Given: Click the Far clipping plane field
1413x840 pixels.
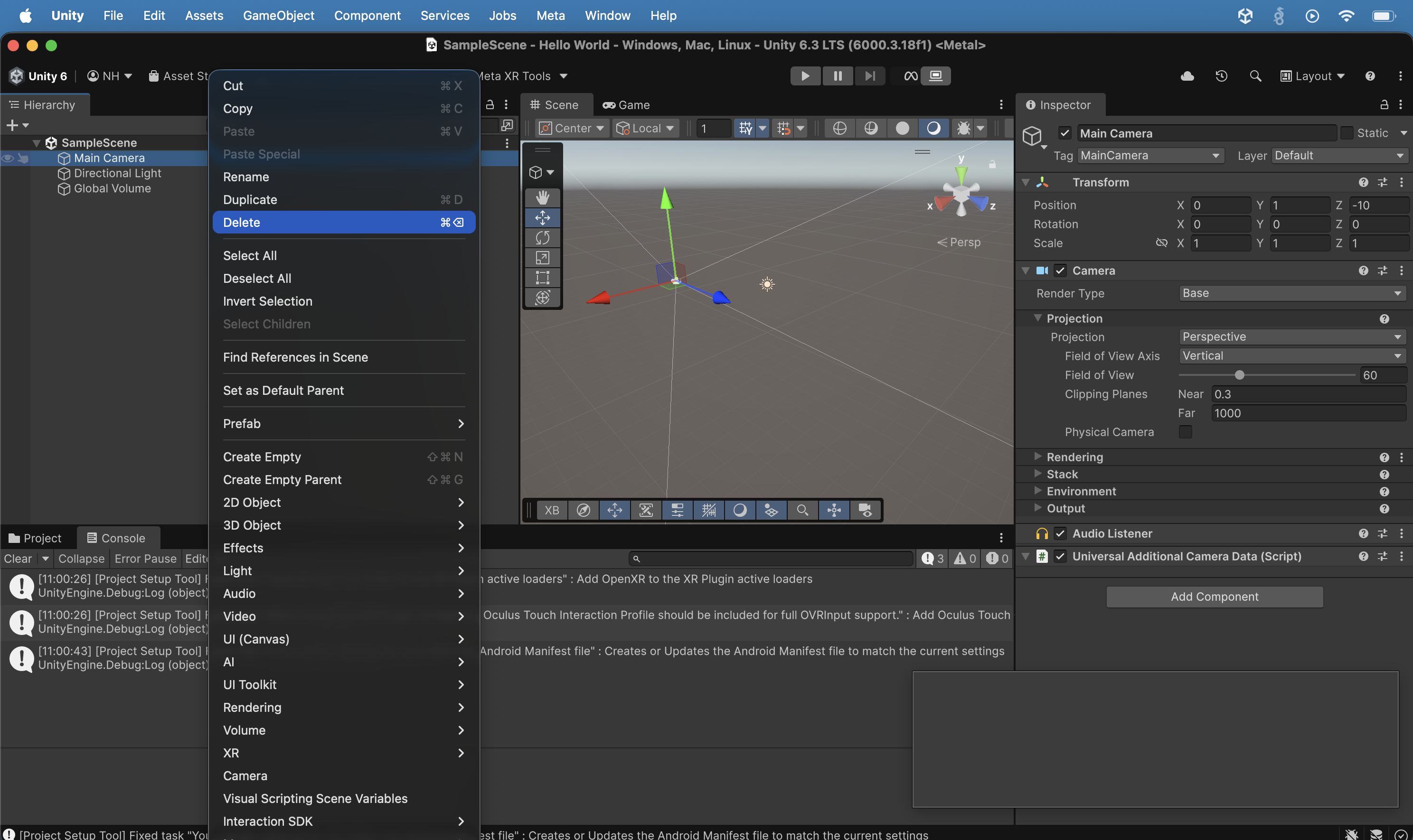Looking at the screenshot, I should (x=1309, y=413).
